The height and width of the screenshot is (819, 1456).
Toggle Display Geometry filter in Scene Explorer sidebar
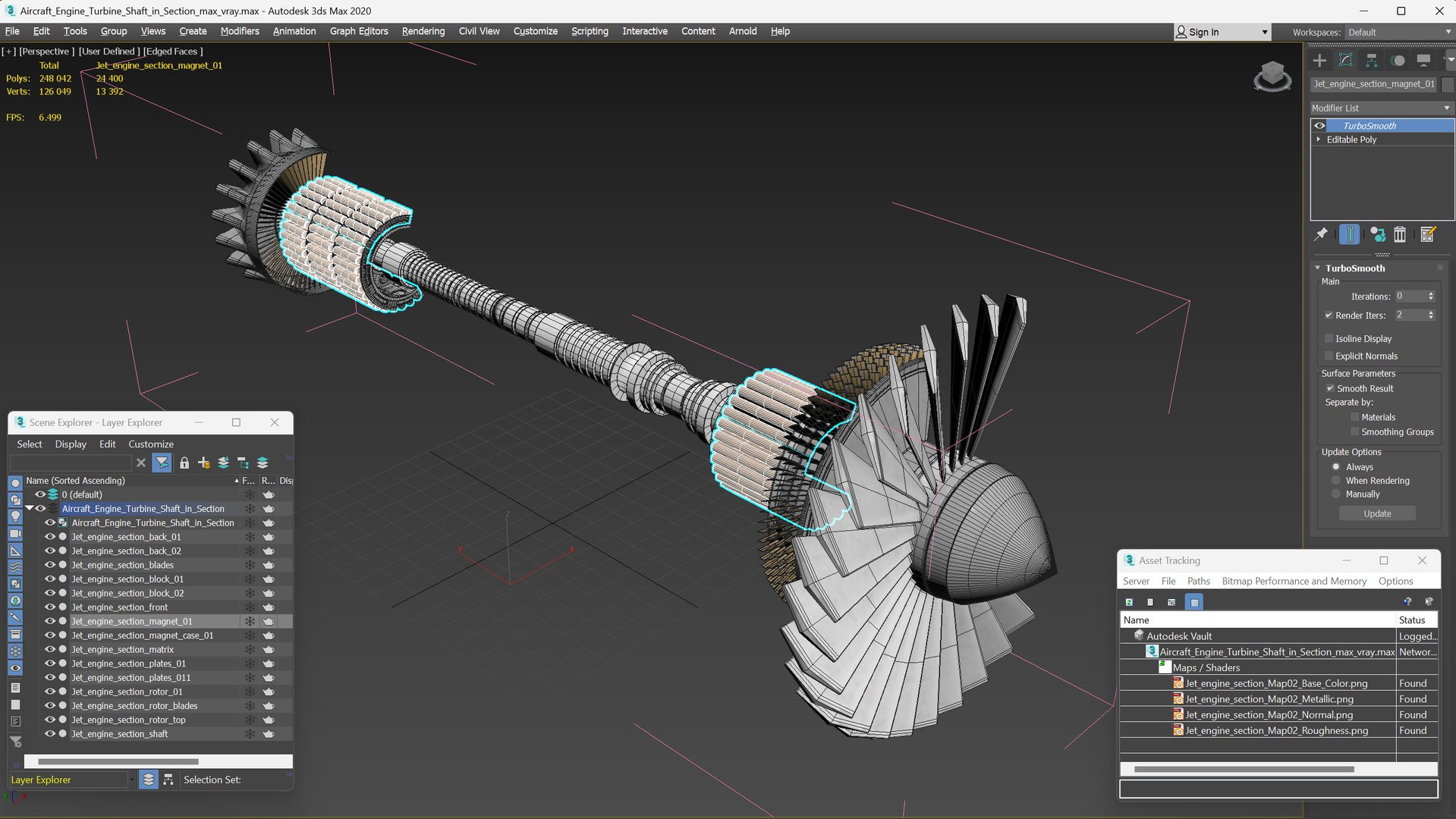click(x=15, y=483)
